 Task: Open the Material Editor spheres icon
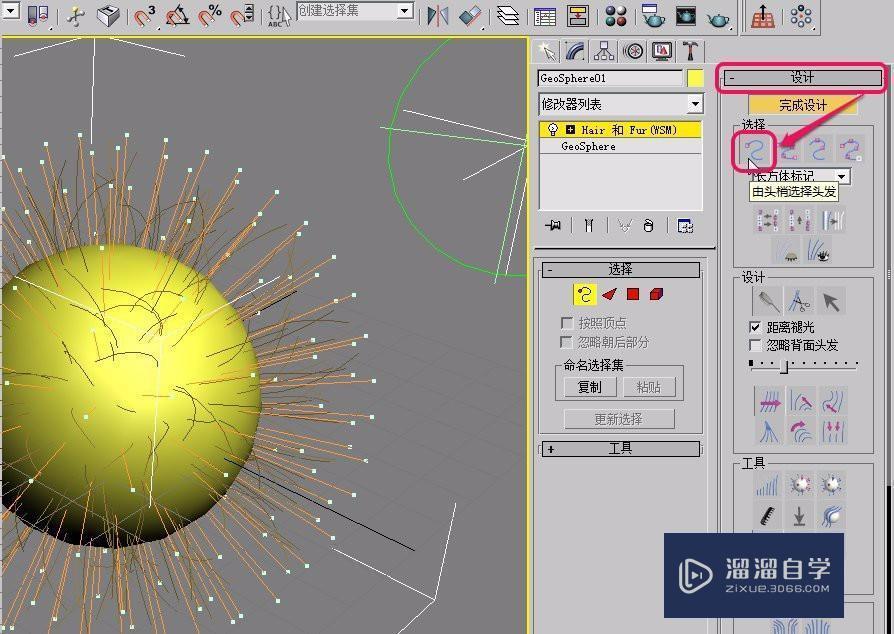pyautogui.click(x=617, y=16)
